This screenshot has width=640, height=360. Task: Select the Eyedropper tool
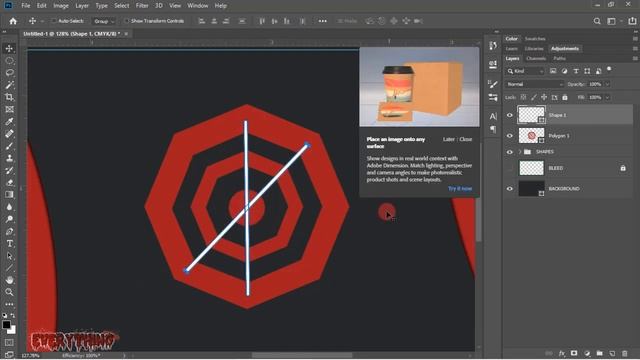[9, 122]
